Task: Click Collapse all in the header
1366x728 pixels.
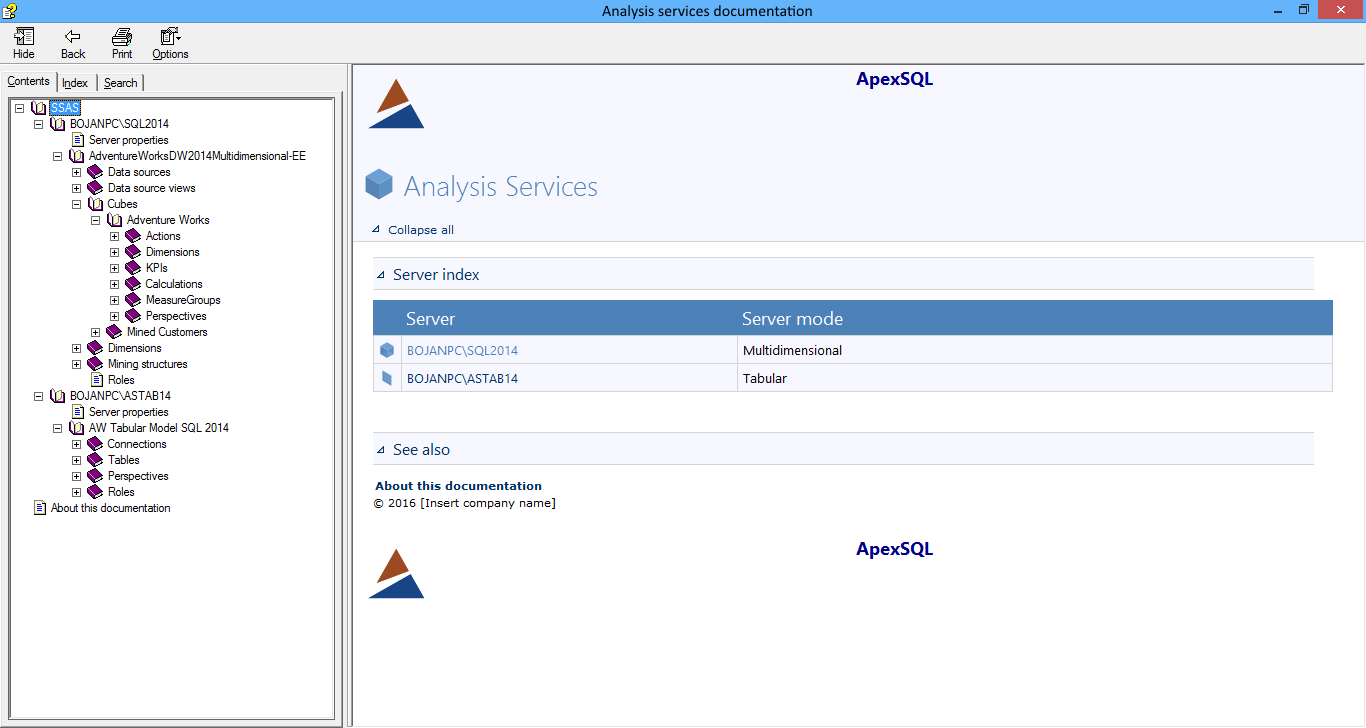Action: (420, 230)
